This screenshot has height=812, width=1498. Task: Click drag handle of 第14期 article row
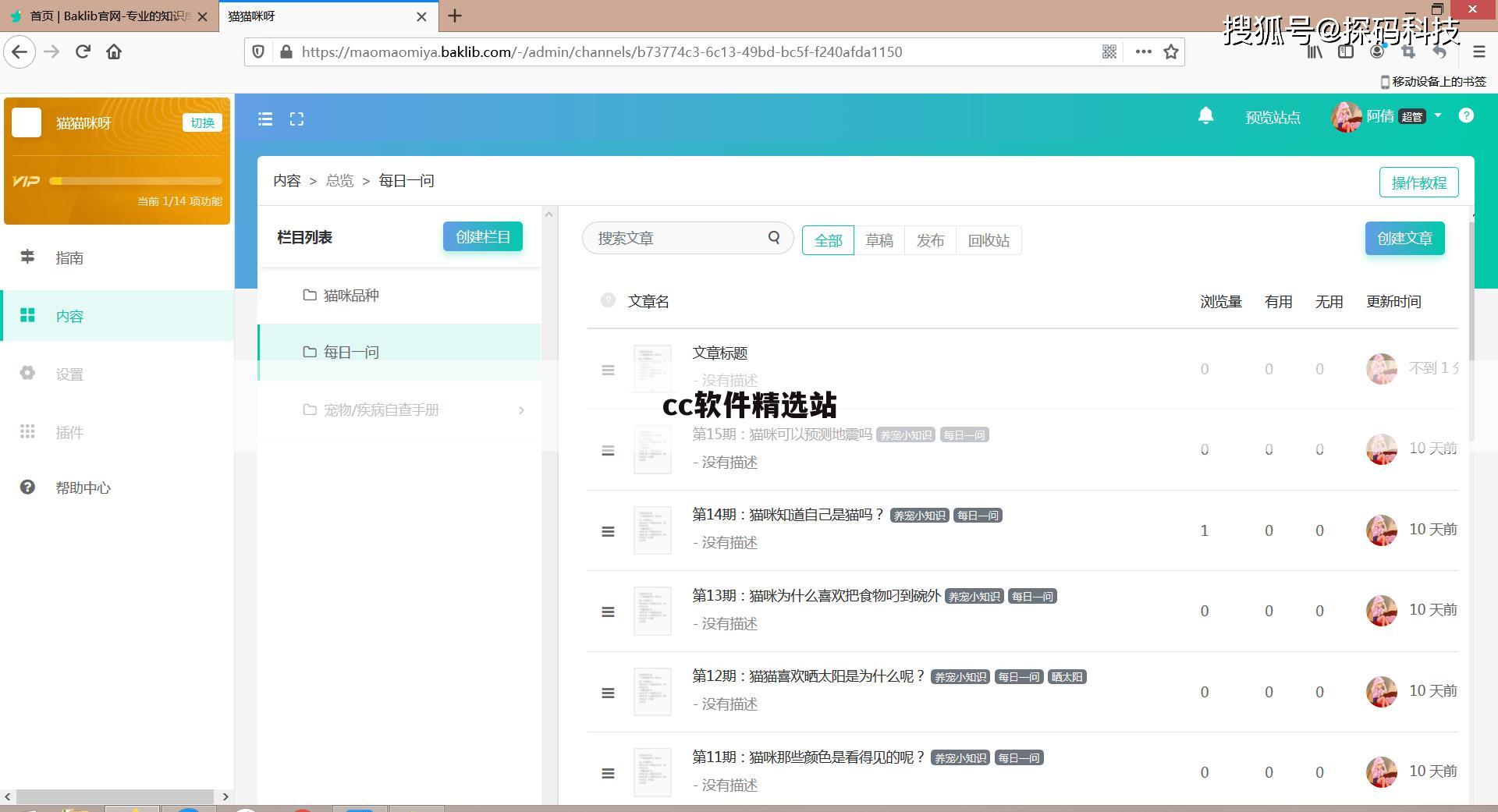608,532
